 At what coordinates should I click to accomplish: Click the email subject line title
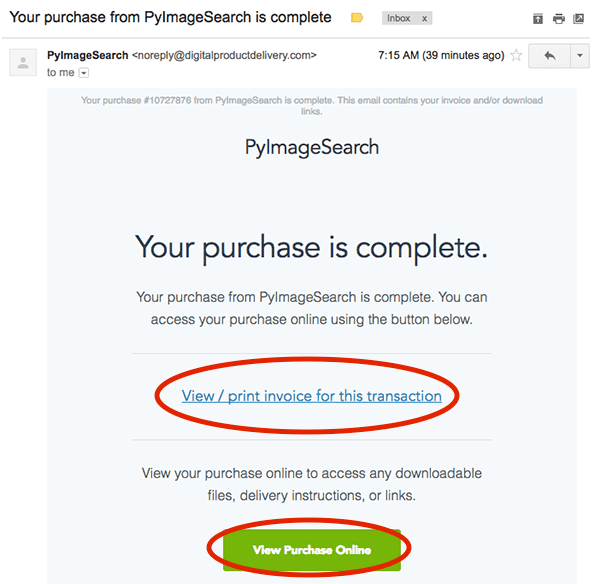point(170,18)
